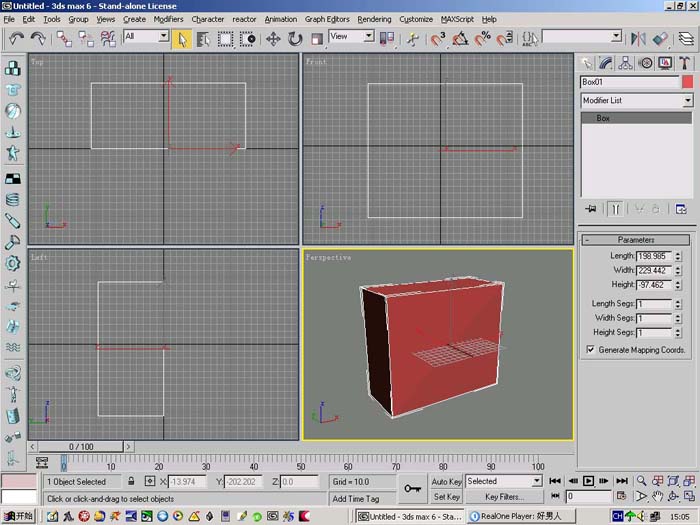
Task: Open the Graph Editors menu
Action: point(327,19)
